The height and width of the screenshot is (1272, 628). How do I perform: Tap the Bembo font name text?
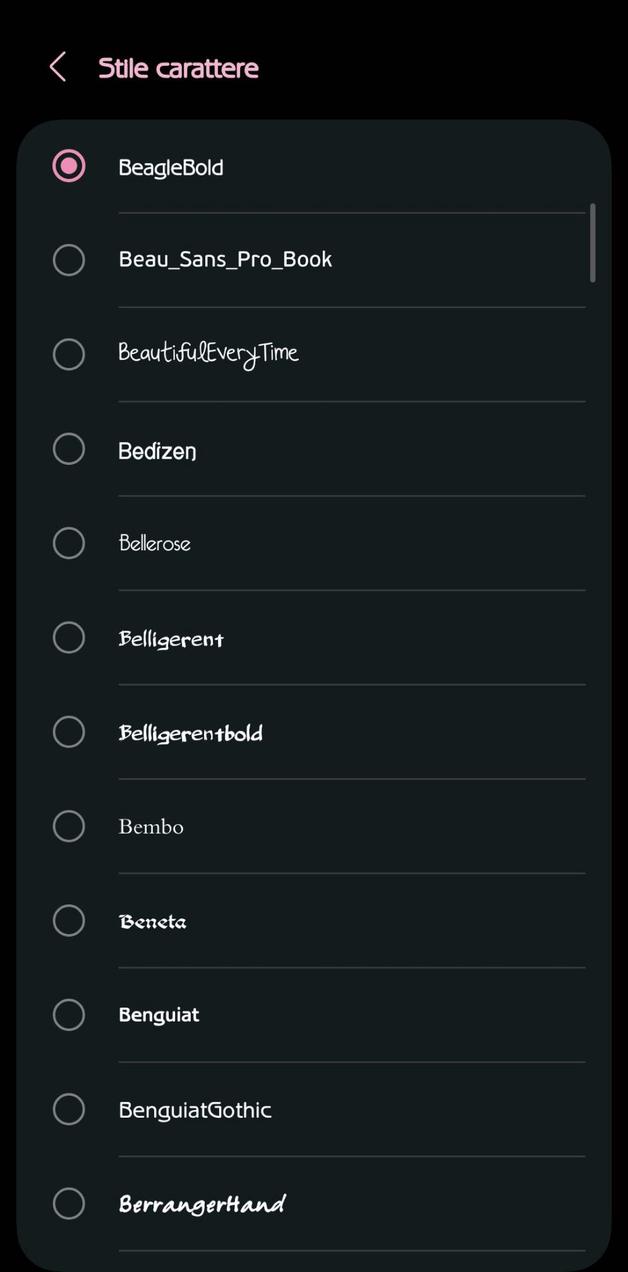(150, 826)
